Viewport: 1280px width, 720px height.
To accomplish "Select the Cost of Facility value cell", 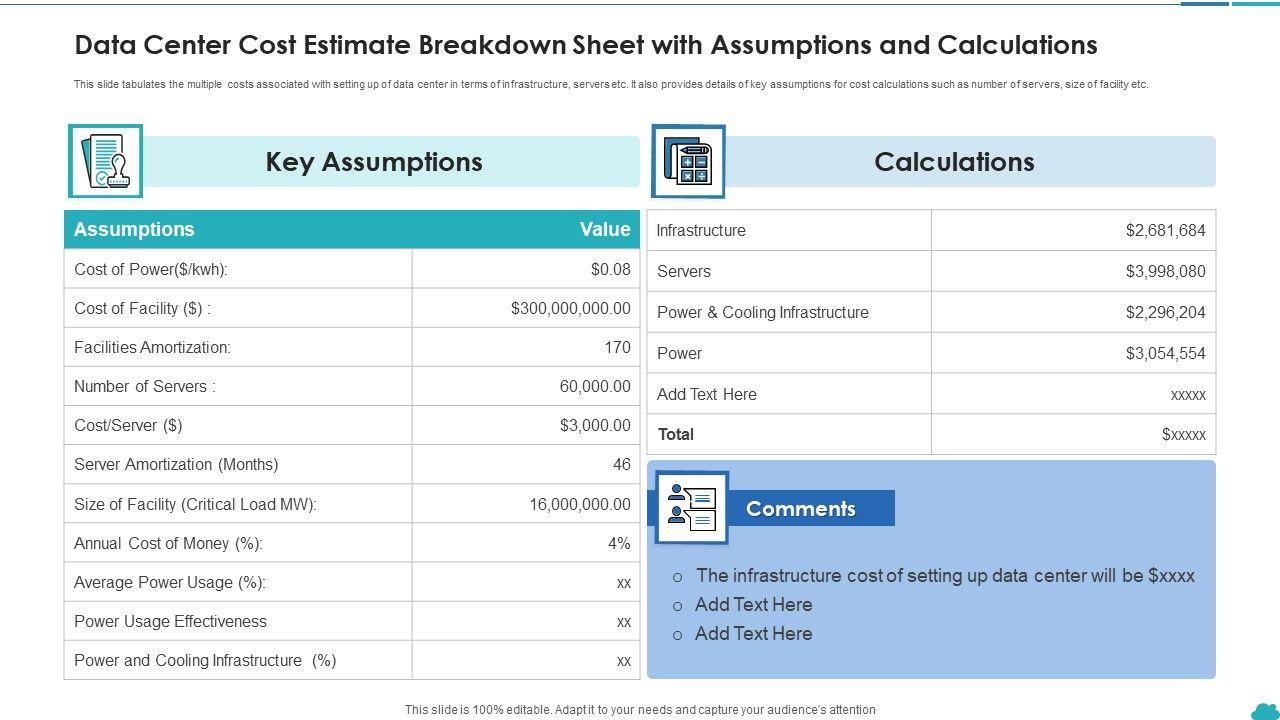I will tap(570, 308).
